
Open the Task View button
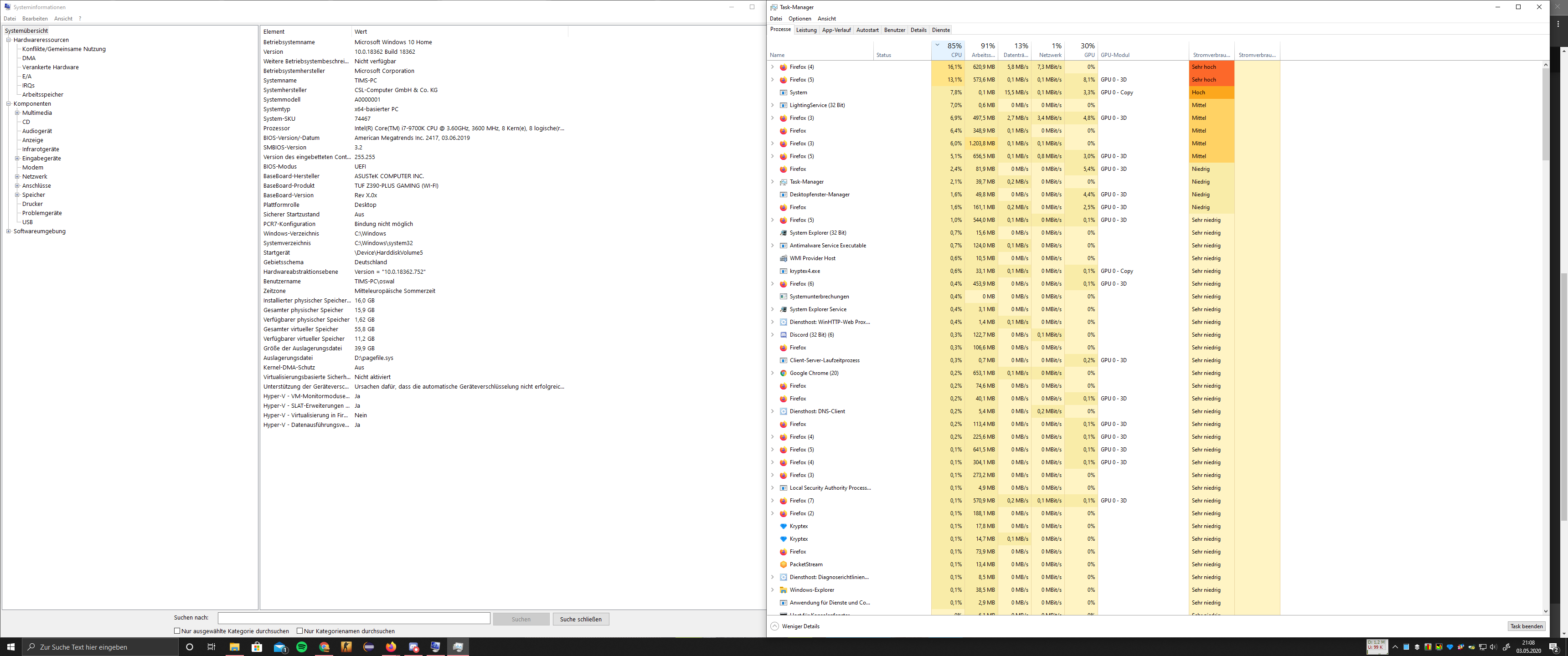211,647
